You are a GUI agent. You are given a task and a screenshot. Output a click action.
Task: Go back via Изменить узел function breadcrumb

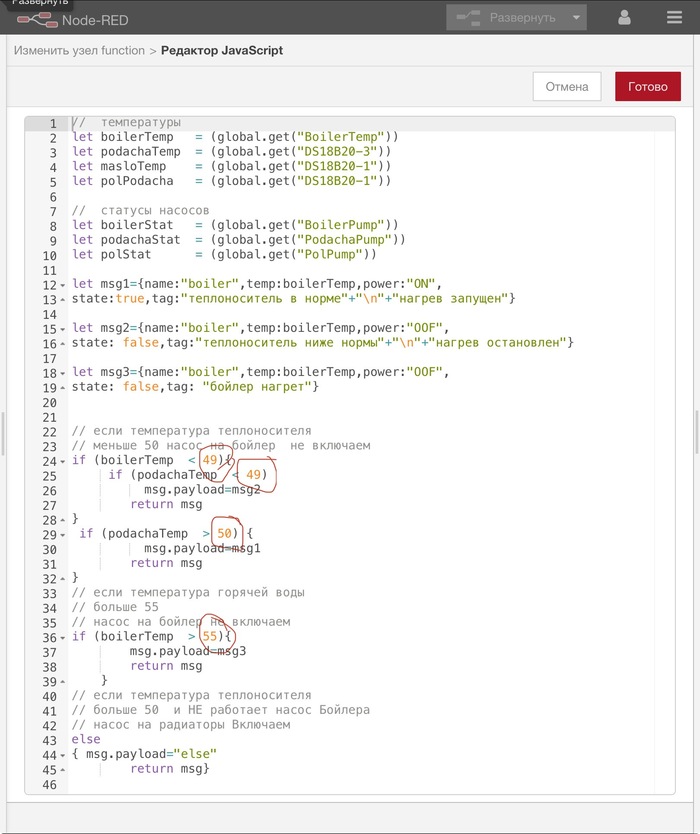(x=79, y=51)
